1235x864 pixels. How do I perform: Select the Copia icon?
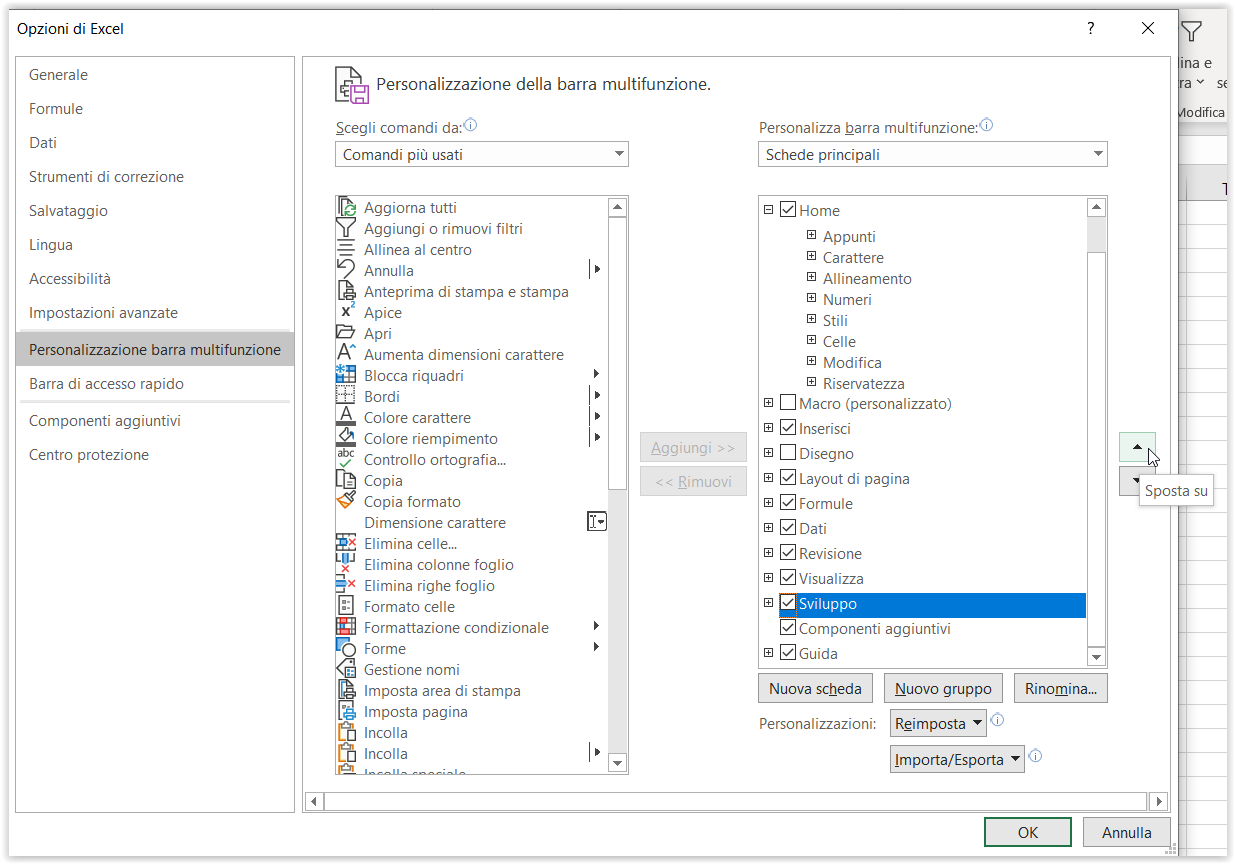346,480
